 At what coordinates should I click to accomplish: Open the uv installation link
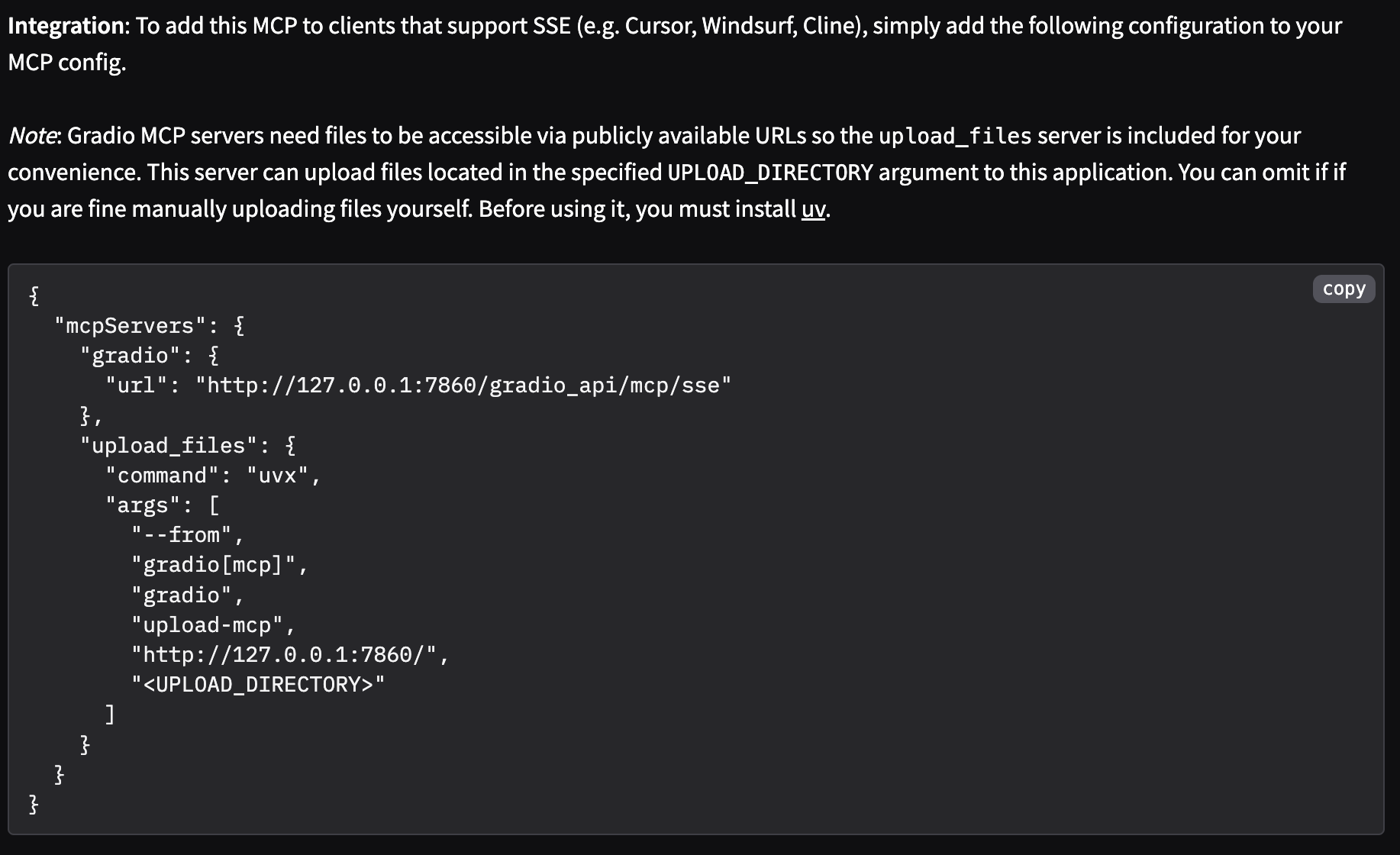pyautogui.click(x=813, y=209)
